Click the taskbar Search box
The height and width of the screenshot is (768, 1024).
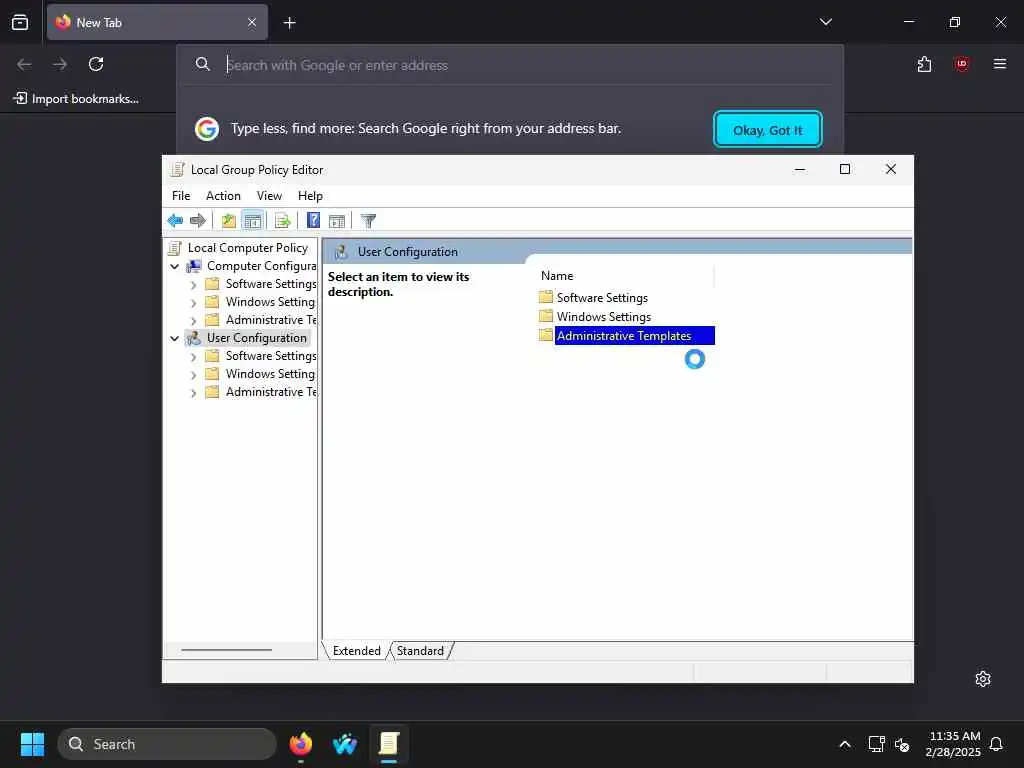167,744
